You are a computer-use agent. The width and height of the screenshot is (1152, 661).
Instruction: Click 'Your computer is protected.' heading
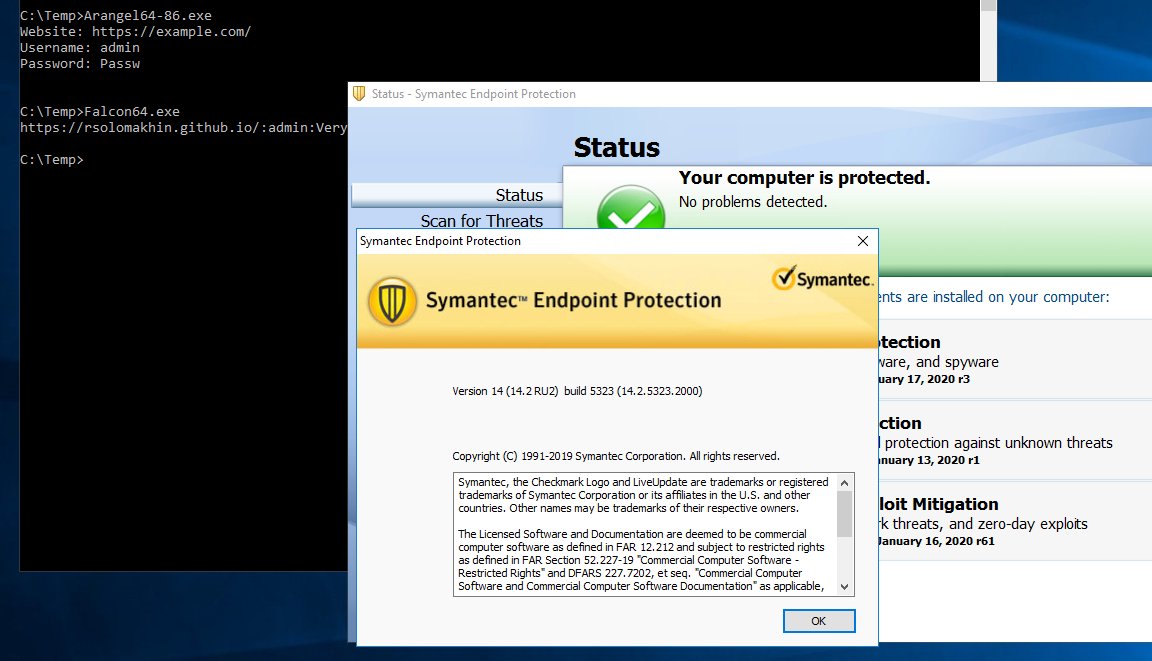tap(804, 178)
